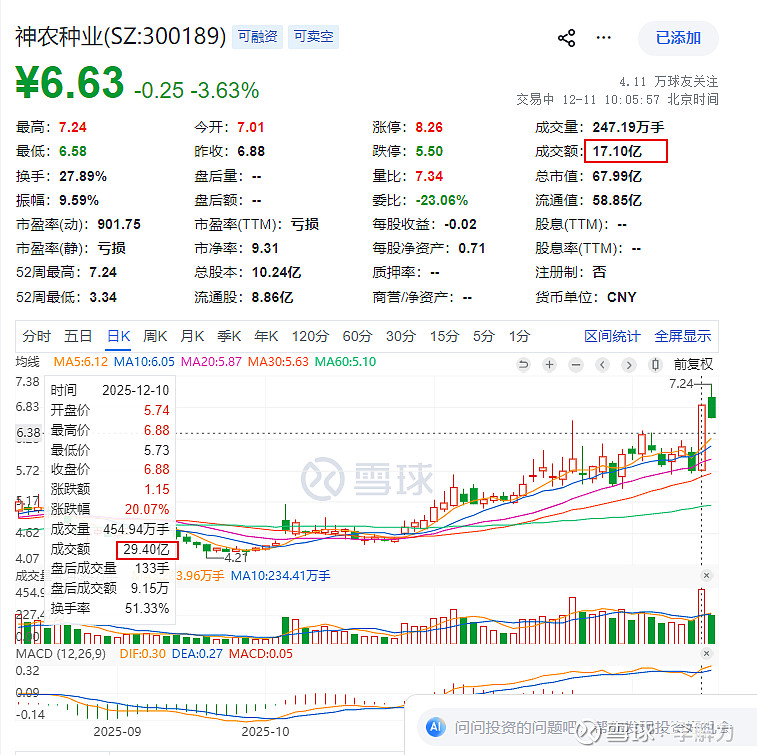Pan chart right with arrow icon
Screen dimensions: 757x755
click(x=629, y=364)
